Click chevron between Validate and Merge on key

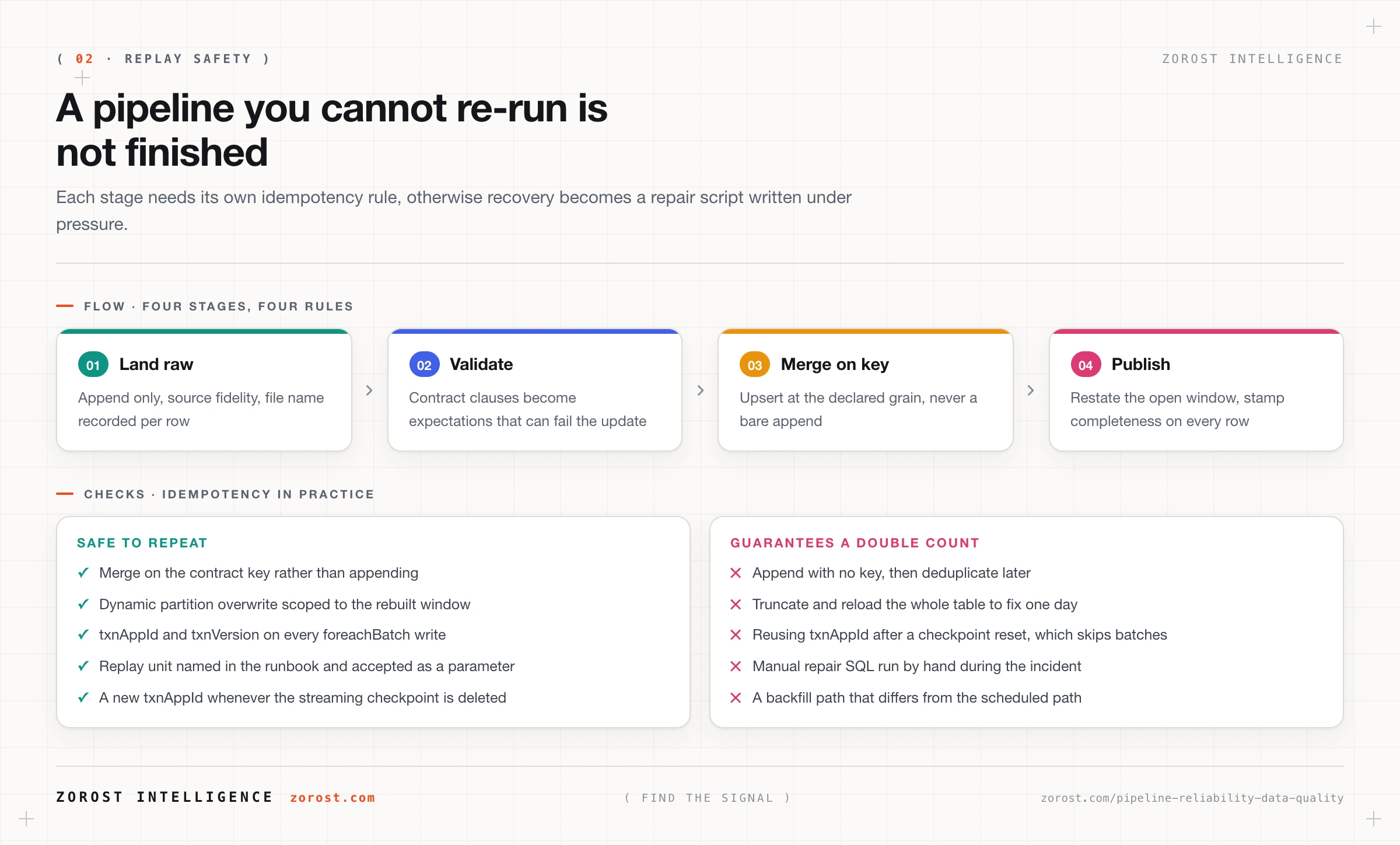(x=700, y=390)
